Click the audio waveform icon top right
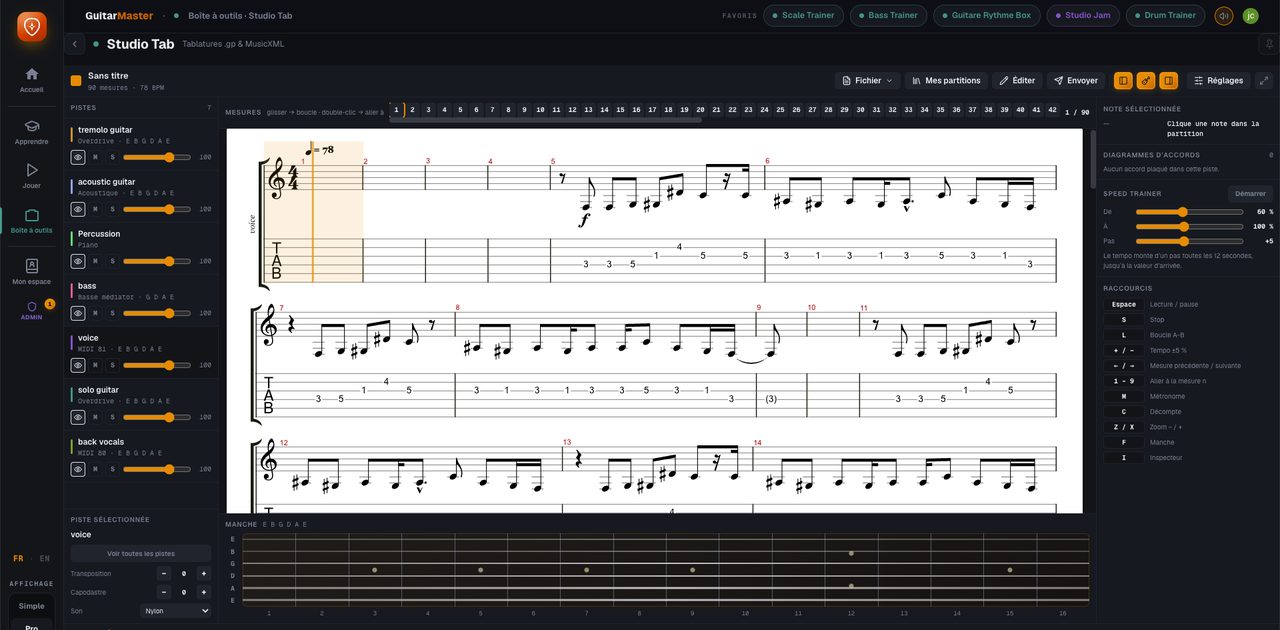 [1223, 15]
